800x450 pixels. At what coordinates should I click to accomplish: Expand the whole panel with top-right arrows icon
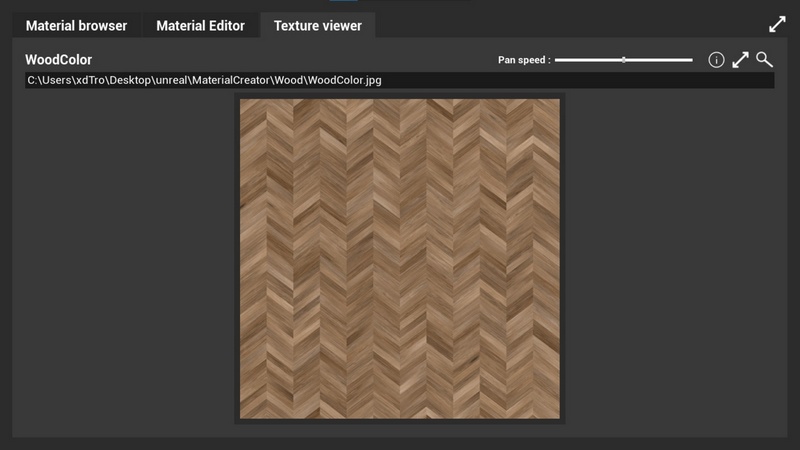point(777,25)
